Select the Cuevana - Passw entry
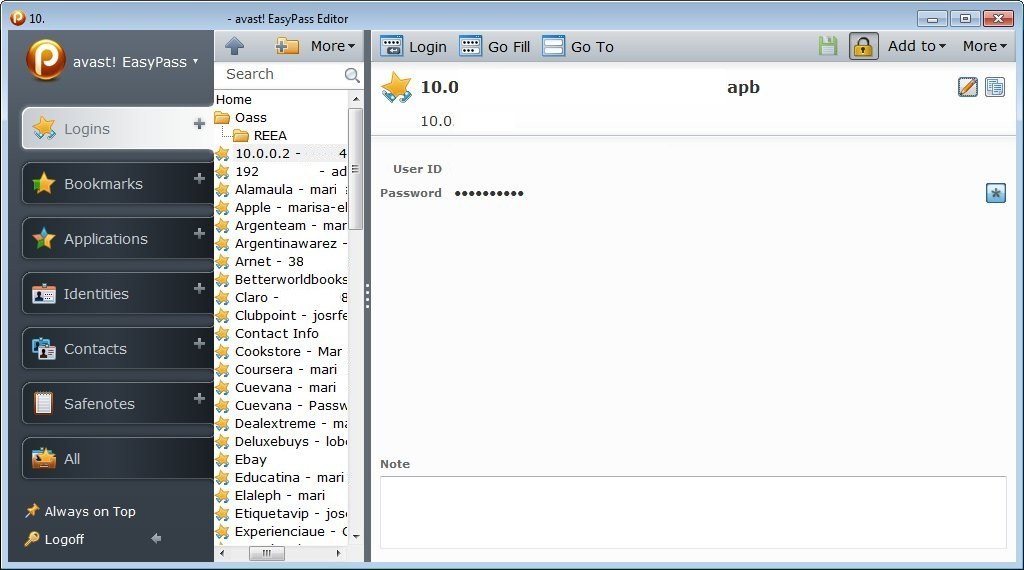The height and width of the screenshot is (570, 1024). point(281,405)
